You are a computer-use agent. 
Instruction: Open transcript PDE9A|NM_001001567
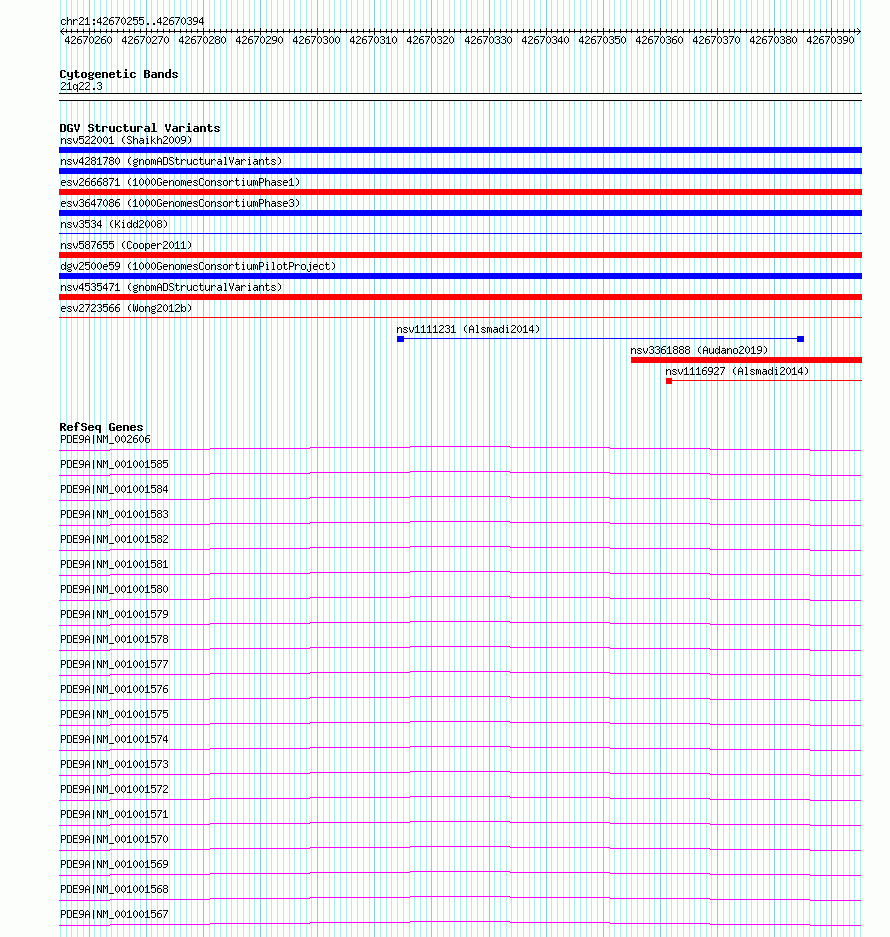pyautogui.click(x=114, y=914)
